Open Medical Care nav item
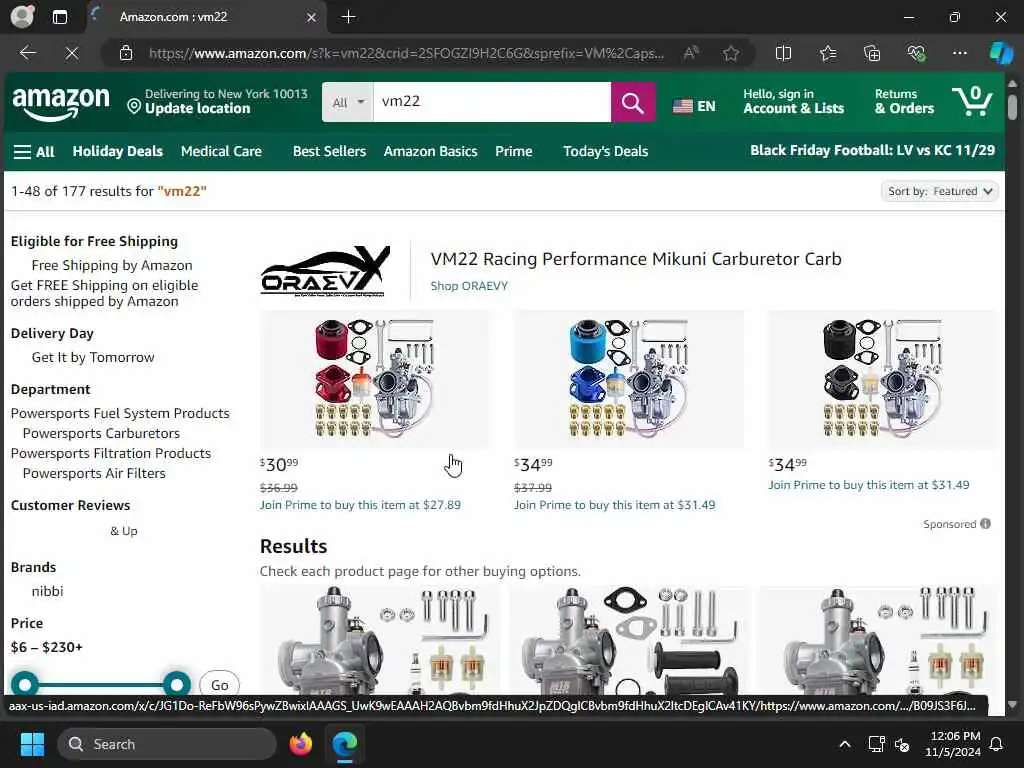 221,152
